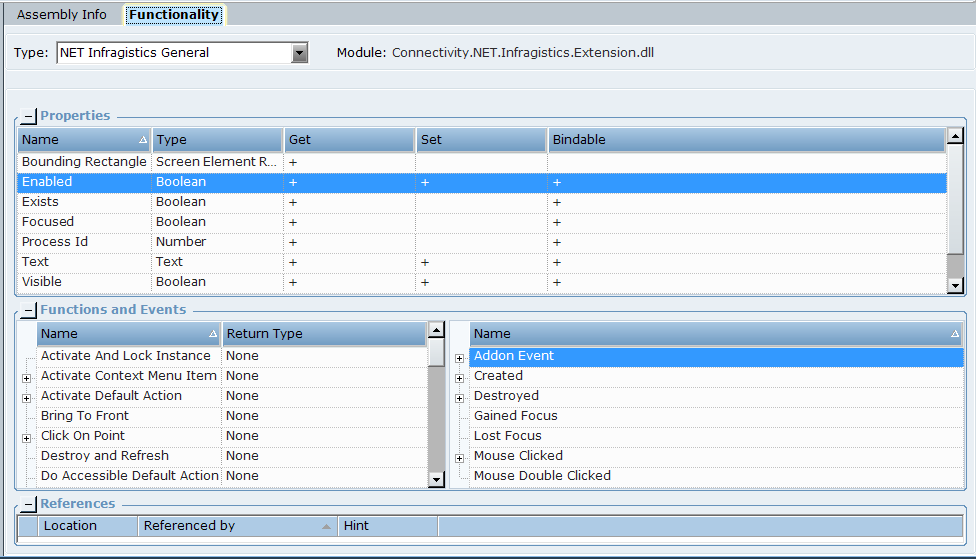Select the Functionality tab
Screen dimensions: 976x559
tap(174, 15)
